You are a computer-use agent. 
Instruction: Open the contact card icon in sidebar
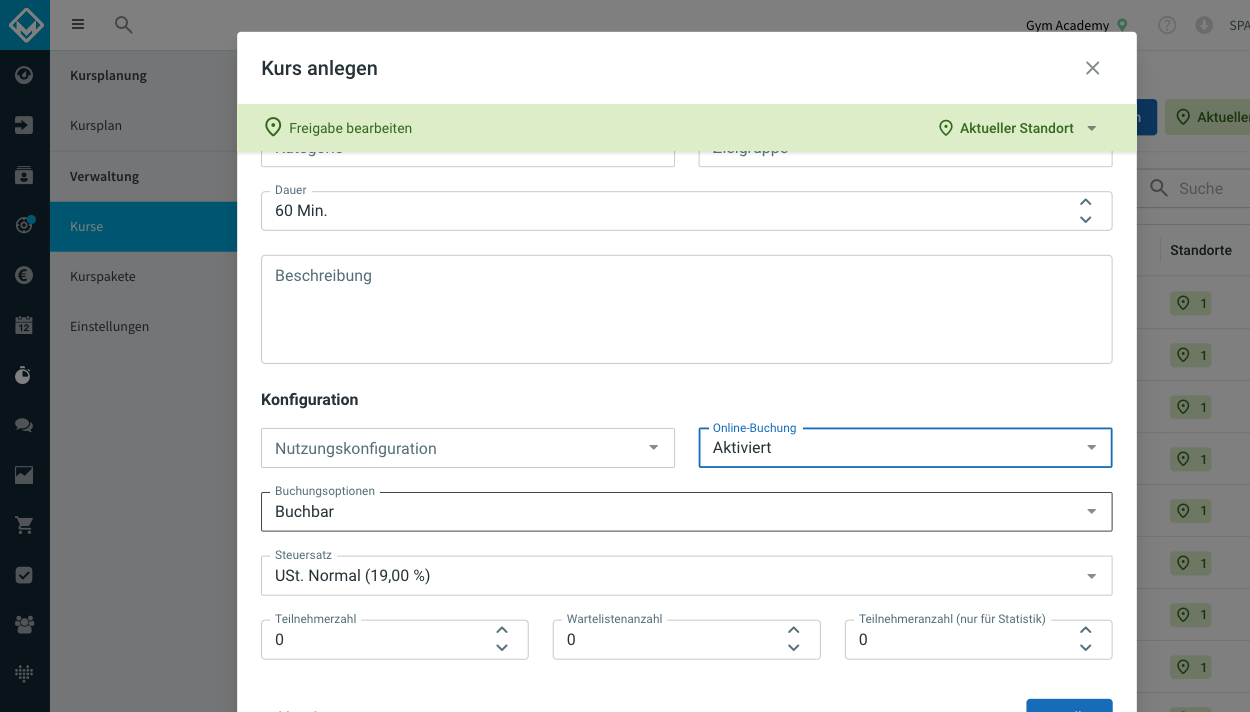click(x=25, y=175)
